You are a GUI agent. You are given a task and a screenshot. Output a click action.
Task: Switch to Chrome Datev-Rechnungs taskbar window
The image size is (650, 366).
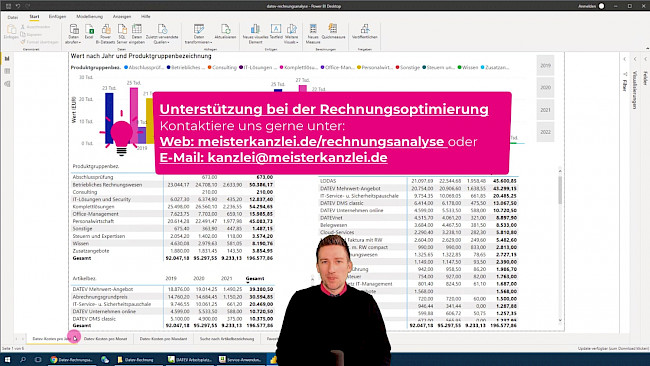point(71,359)
